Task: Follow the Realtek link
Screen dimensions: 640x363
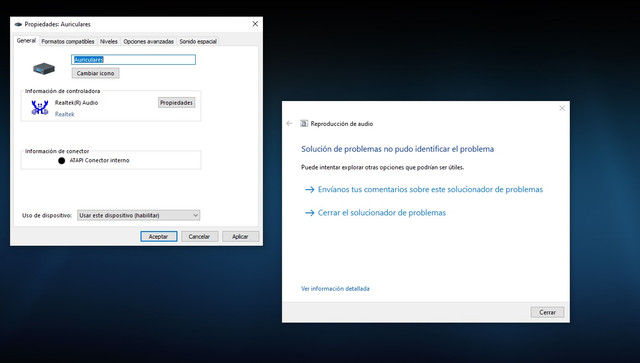Action: [x=64, y=114]
